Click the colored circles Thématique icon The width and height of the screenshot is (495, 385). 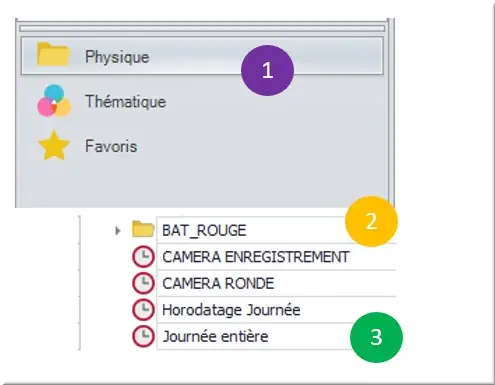tap(54, 101)
